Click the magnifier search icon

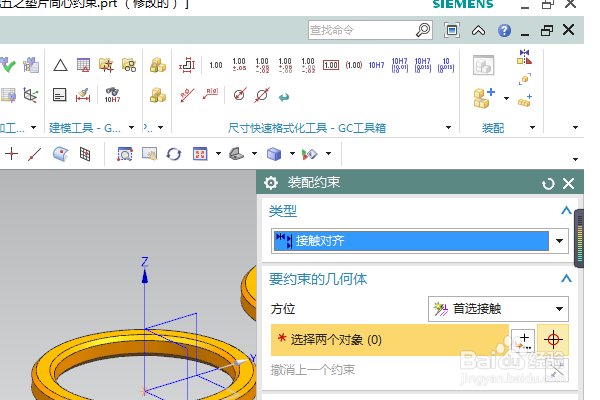pyautogui.click(x=423, y=30)
